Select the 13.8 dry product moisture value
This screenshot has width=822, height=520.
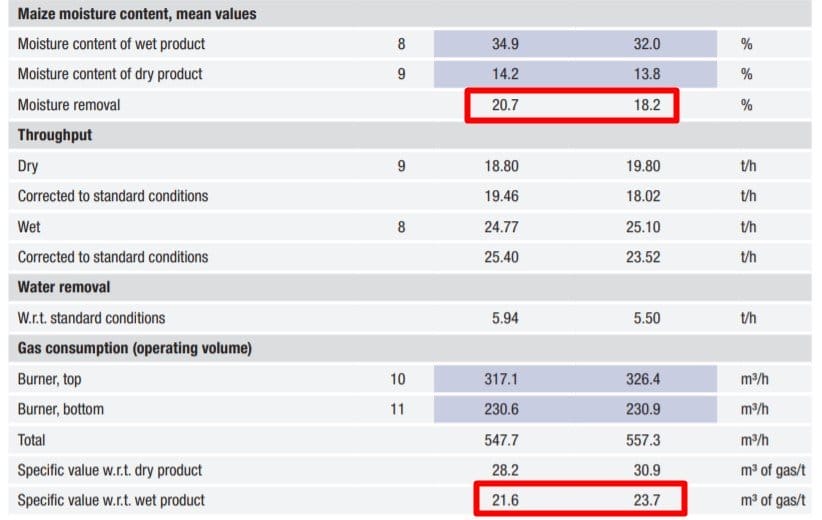(647, 74)
